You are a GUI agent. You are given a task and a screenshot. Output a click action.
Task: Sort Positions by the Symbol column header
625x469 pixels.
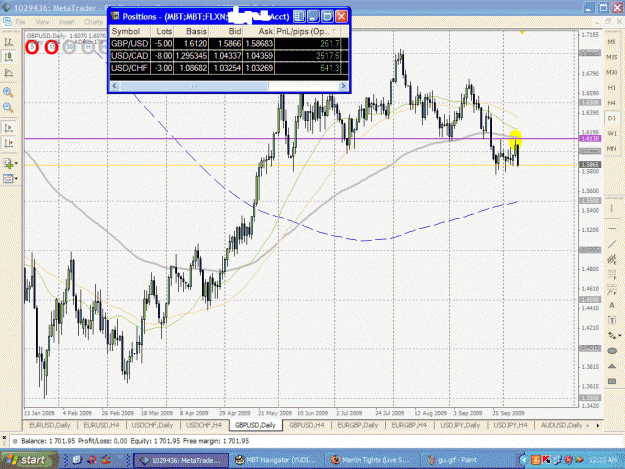tap(130, 31)
